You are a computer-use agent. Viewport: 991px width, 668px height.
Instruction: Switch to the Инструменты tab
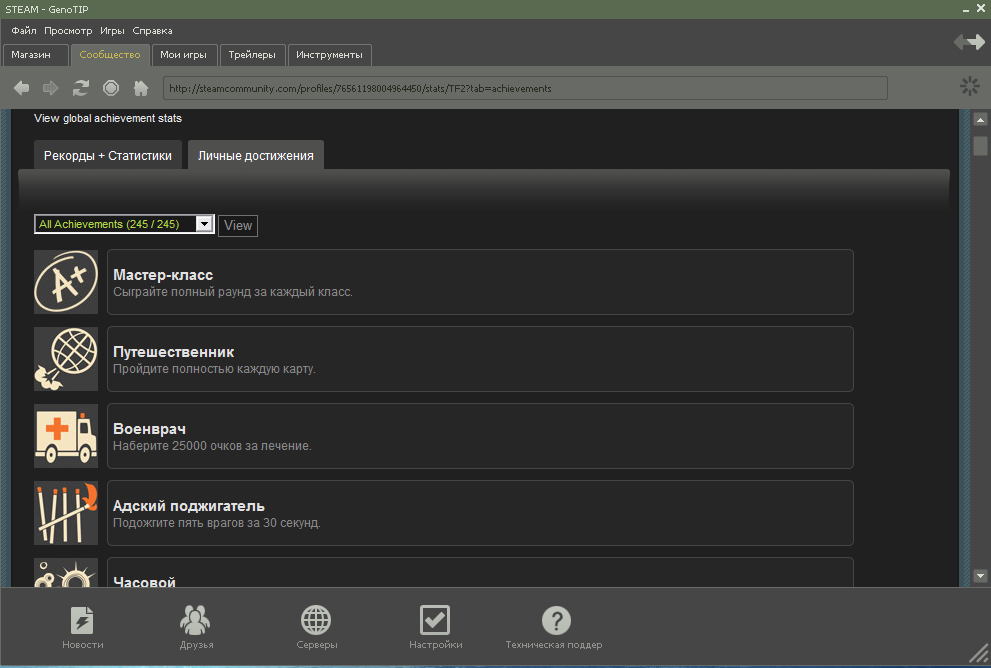pyautogui.click(x=329, y=55)
